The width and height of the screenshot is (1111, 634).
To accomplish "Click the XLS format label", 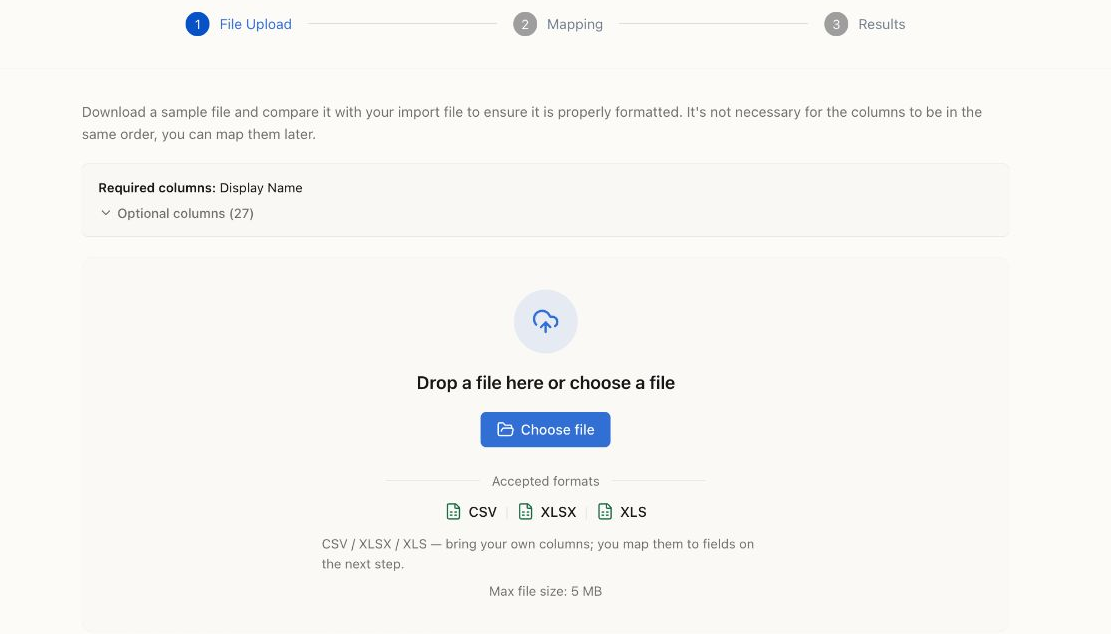I will tap(633, 511).
